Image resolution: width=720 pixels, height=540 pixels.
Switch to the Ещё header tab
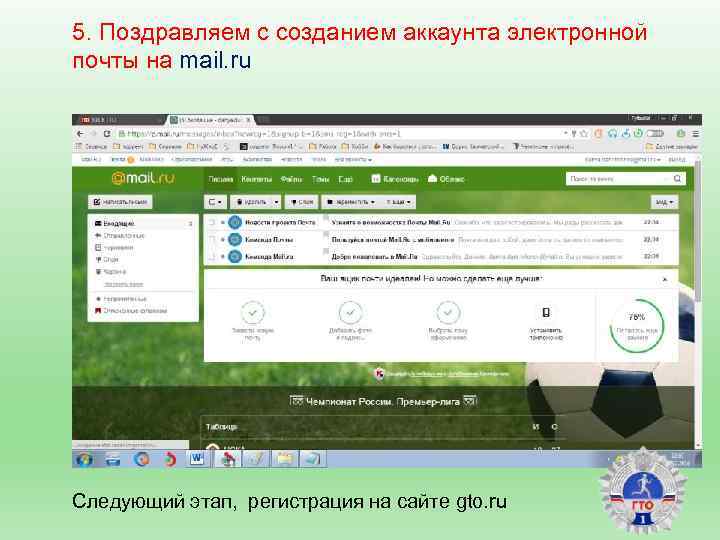coord(345,179)
